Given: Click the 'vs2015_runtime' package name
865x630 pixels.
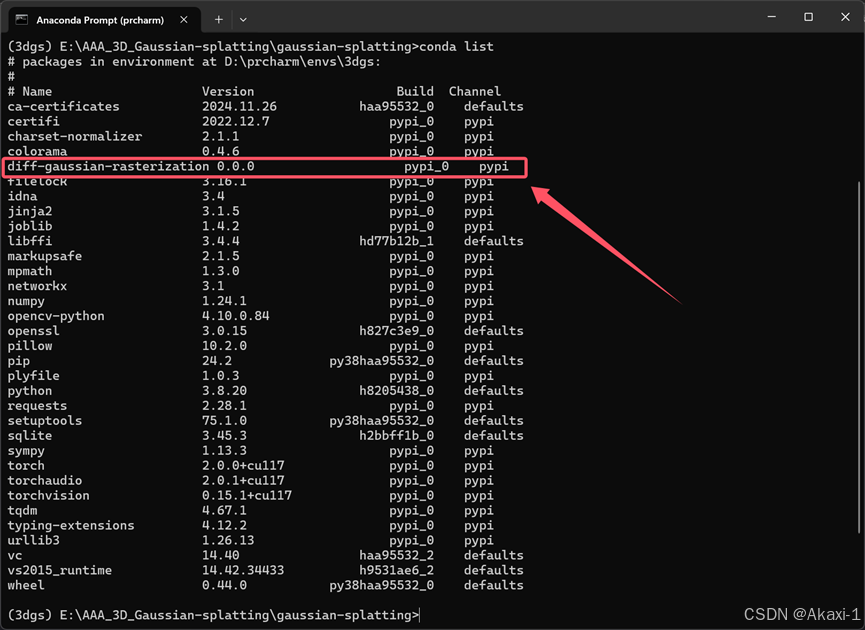Looking at the screenshot, I should (60, 570).
